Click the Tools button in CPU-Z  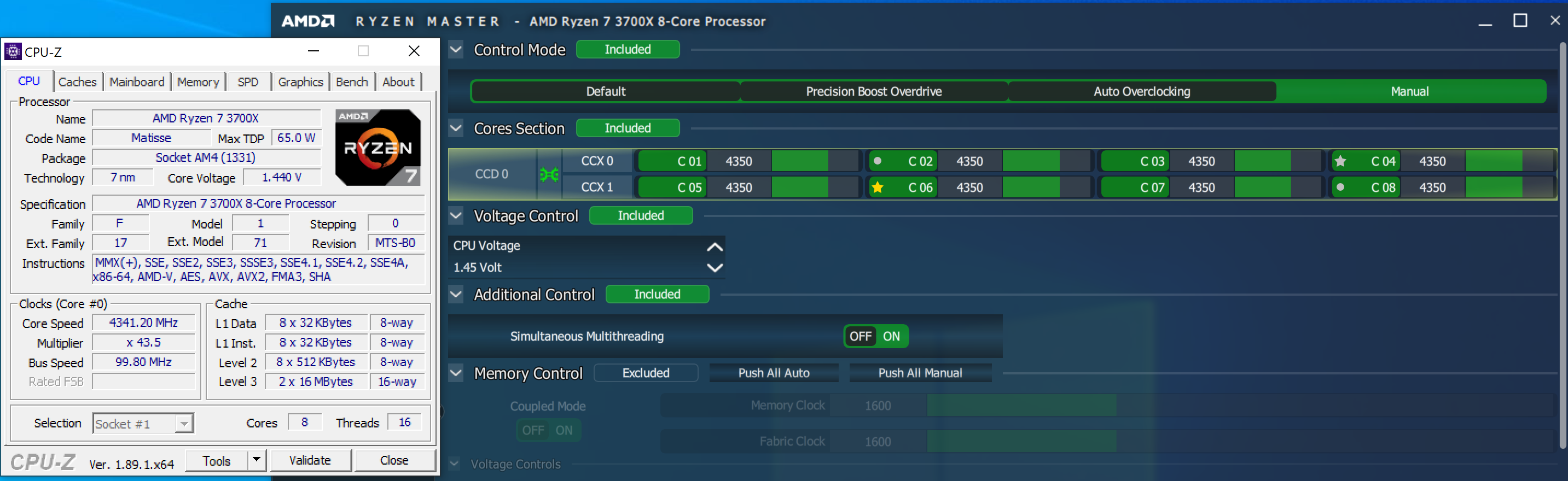coord(217,460)
